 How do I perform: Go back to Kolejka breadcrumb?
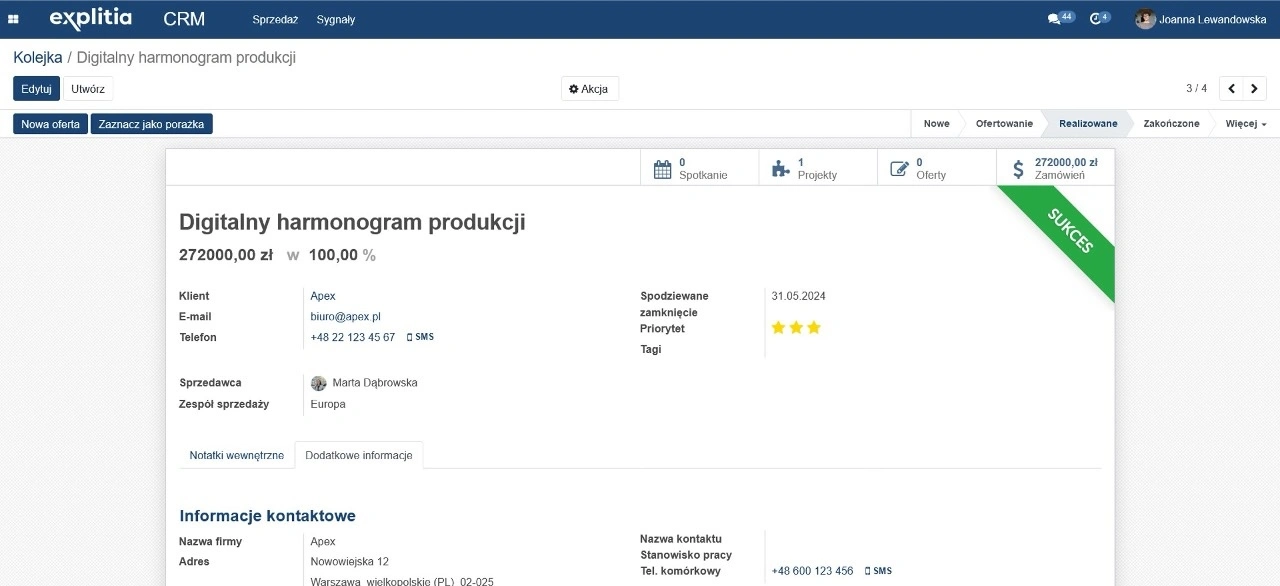pyautogui.click(x=38, y=58)
